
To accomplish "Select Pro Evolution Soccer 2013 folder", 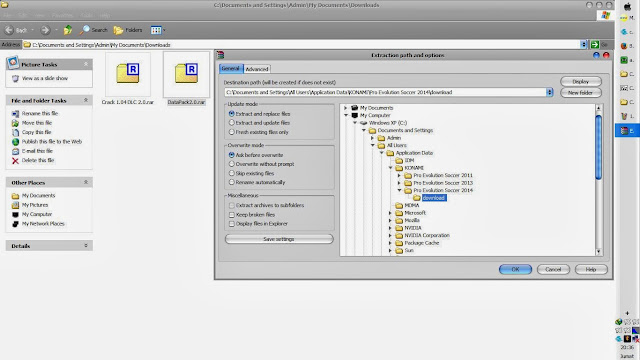I will pyautogui.click(x=443, y=182).
